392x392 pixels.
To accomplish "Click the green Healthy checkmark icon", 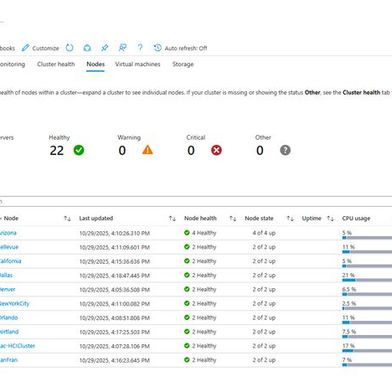I will 79,150.
